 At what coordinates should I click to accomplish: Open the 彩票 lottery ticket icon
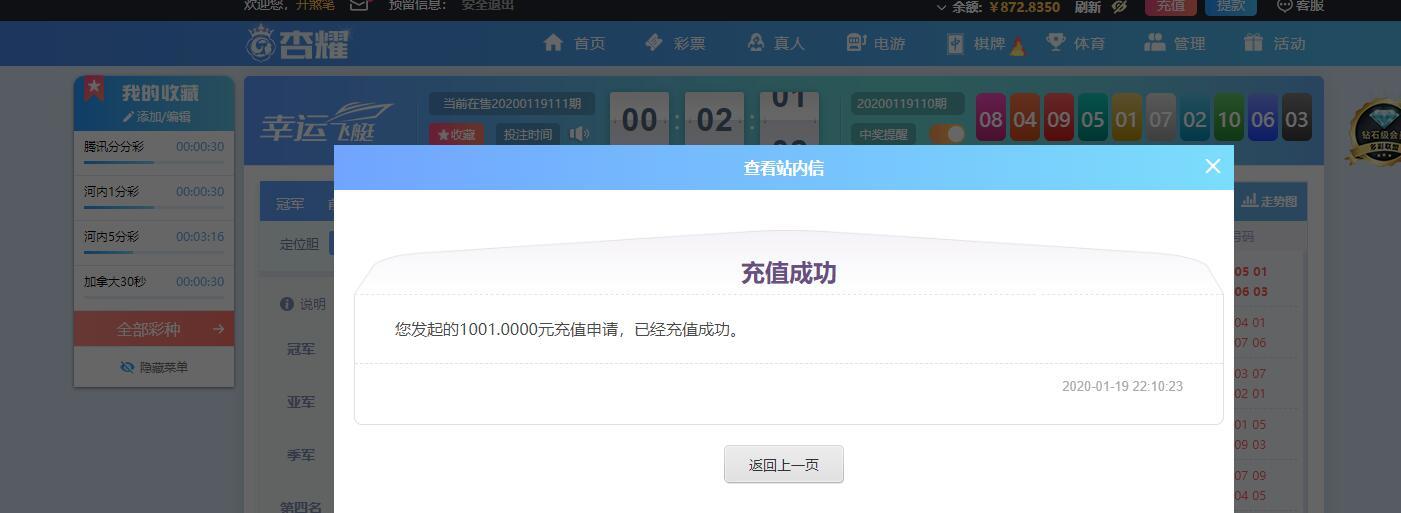pos(654,43)
